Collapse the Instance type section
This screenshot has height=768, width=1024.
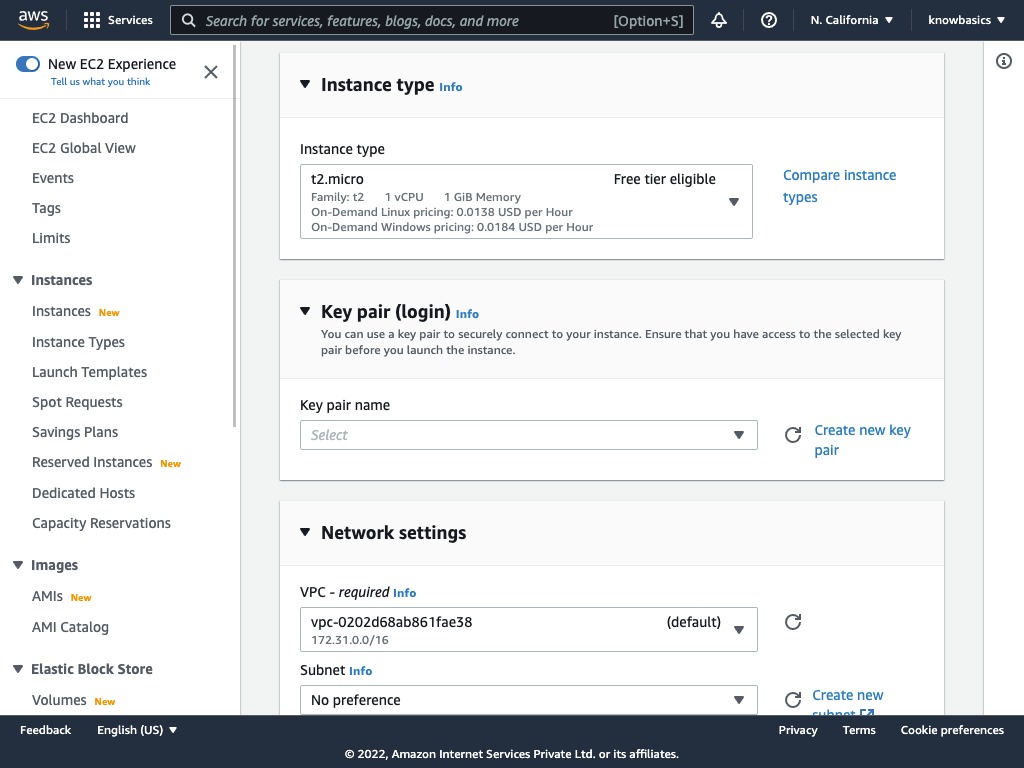[305, 84]
